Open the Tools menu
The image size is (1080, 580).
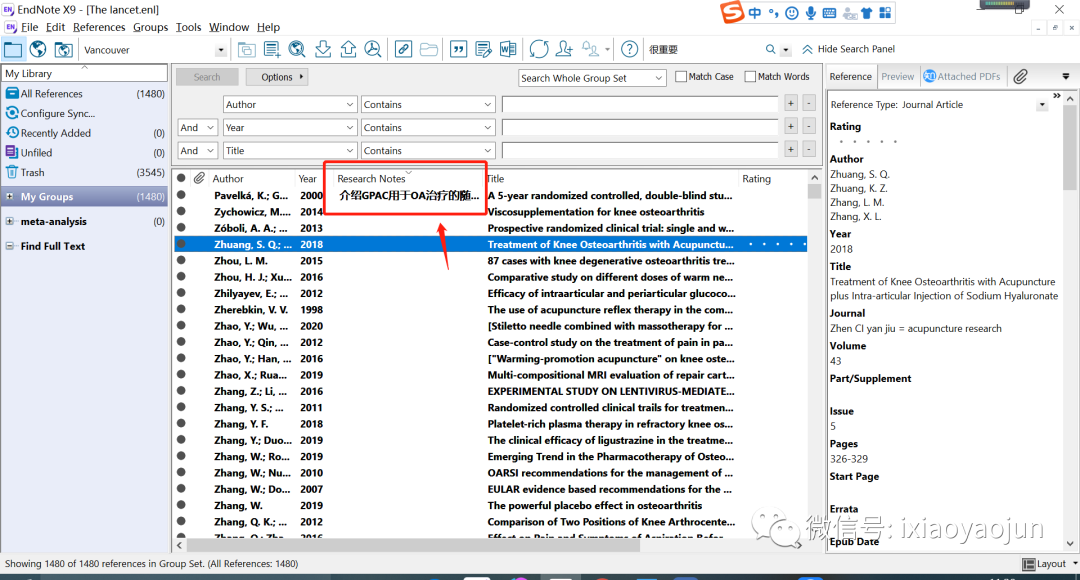click(x=188, y=27)
